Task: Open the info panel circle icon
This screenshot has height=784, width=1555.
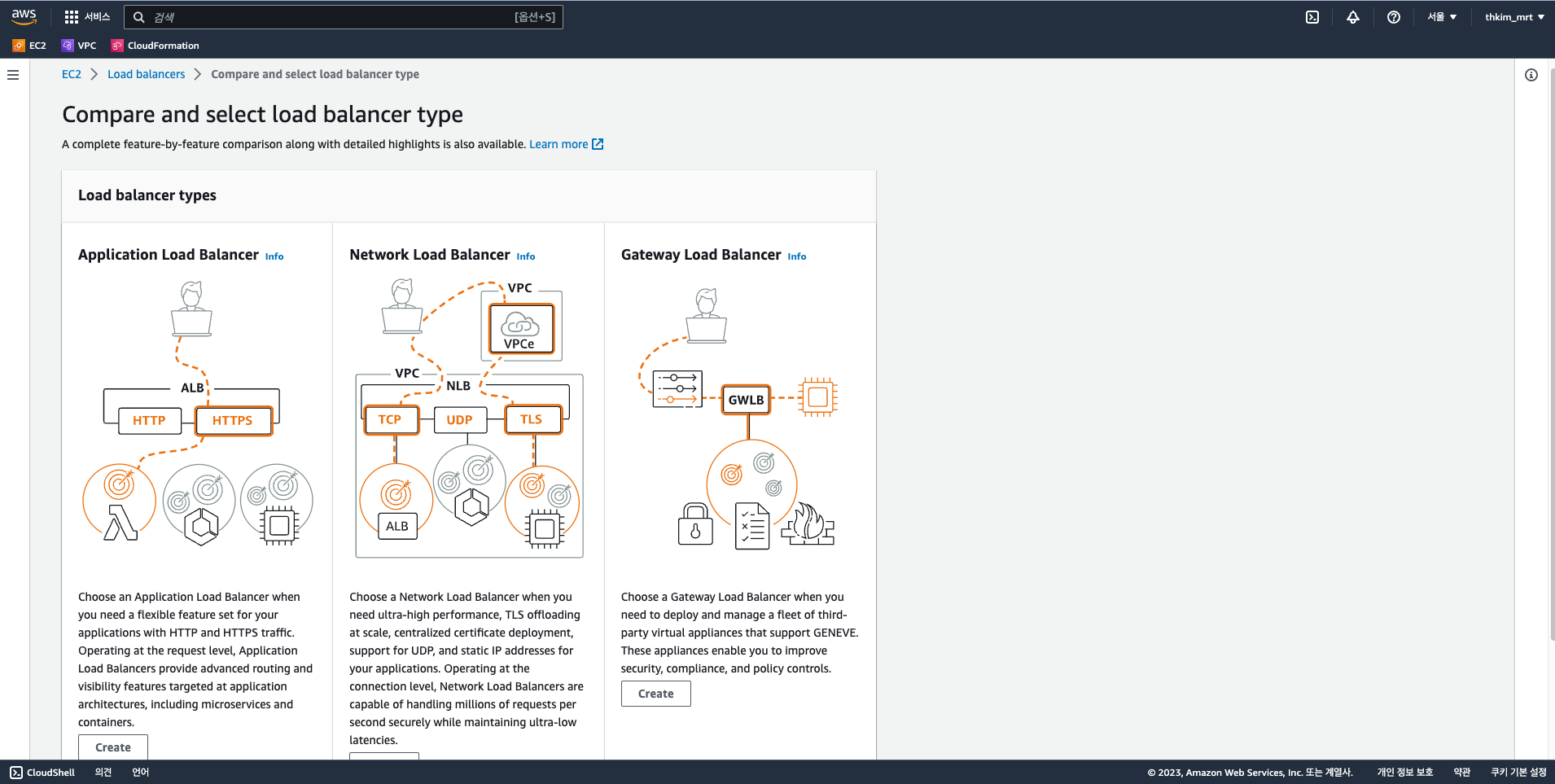Action: 1531,75
